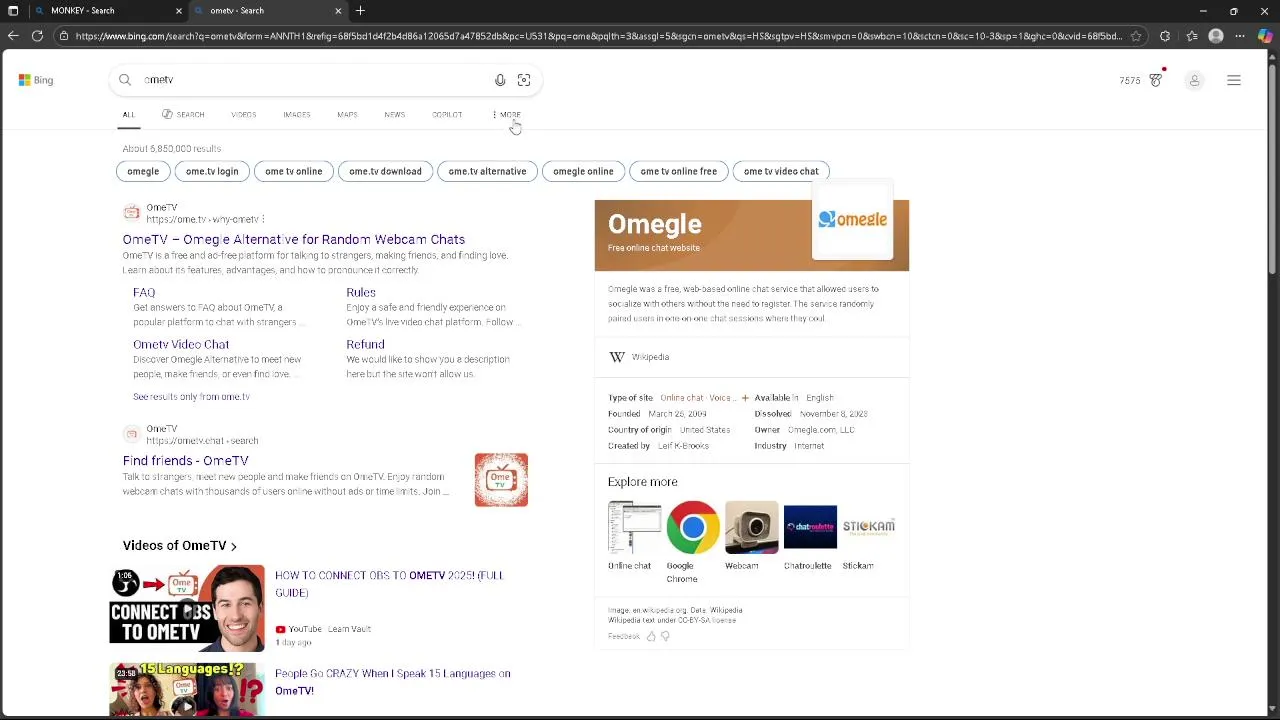Select the 'ome.tv download' chip
Screen dimensions: 1280x720
(x=385, y=171)
